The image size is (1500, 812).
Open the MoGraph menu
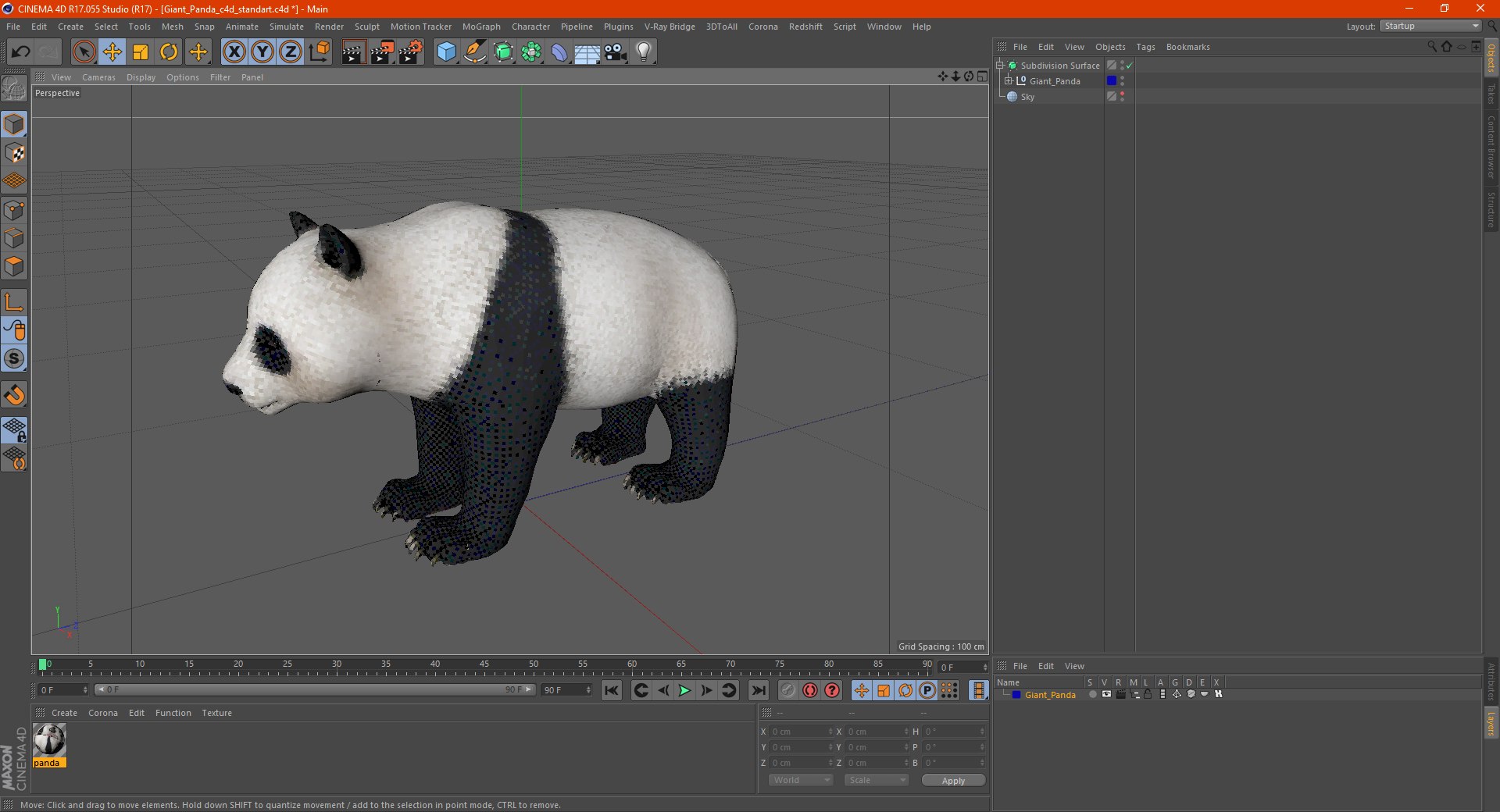click(481, 27)
